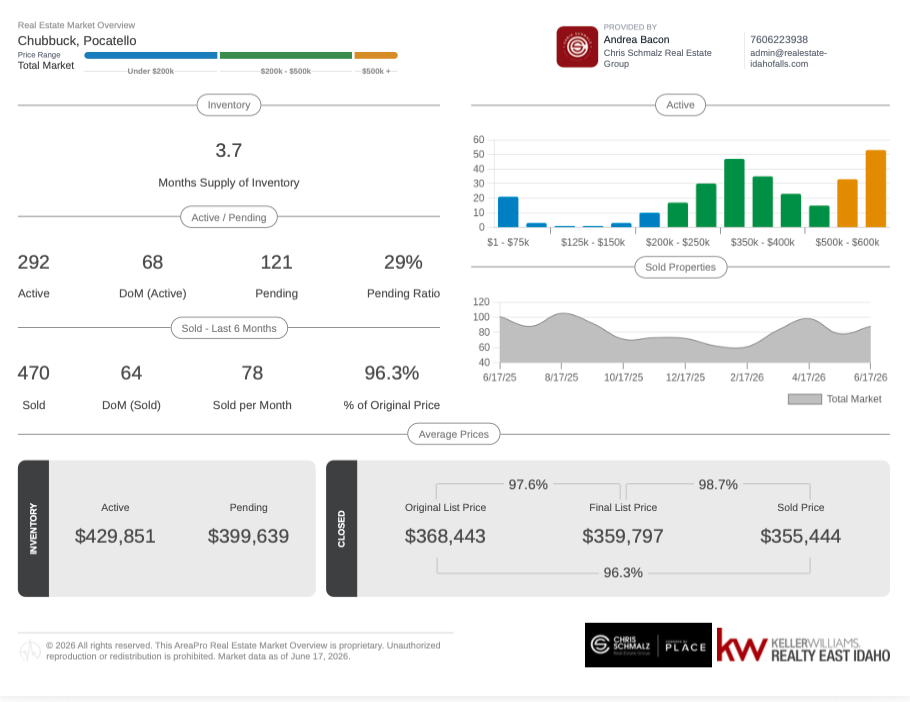The image size is (910, 702).
Task: Click the 78 Sold per Month value
Action: tap(252, 373)
